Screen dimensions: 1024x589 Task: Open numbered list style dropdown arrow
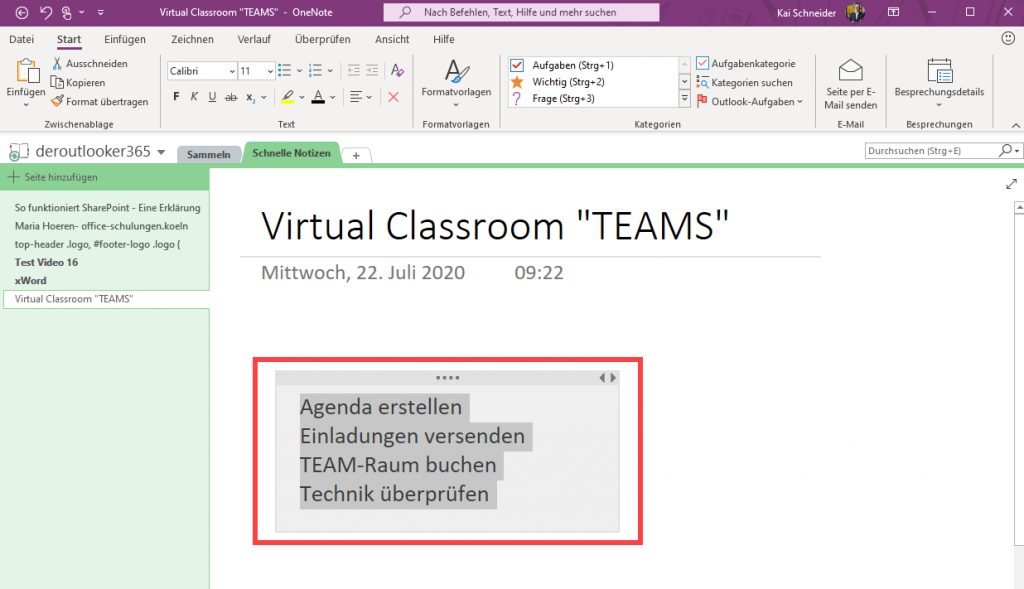pyautogui.click(x=330, y=71)
